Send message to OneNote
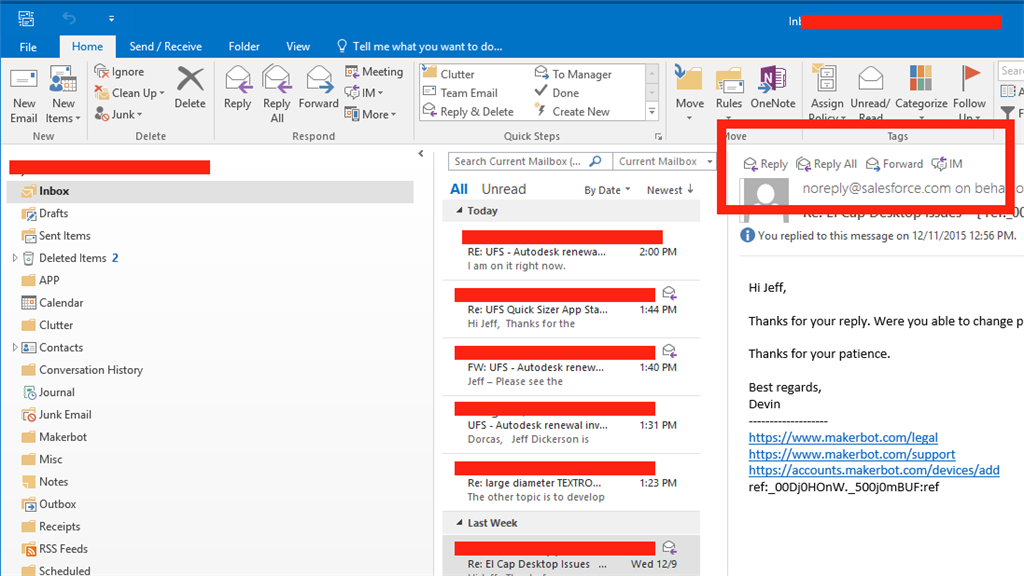This screenshot has height=576, width=1024. 773,88
